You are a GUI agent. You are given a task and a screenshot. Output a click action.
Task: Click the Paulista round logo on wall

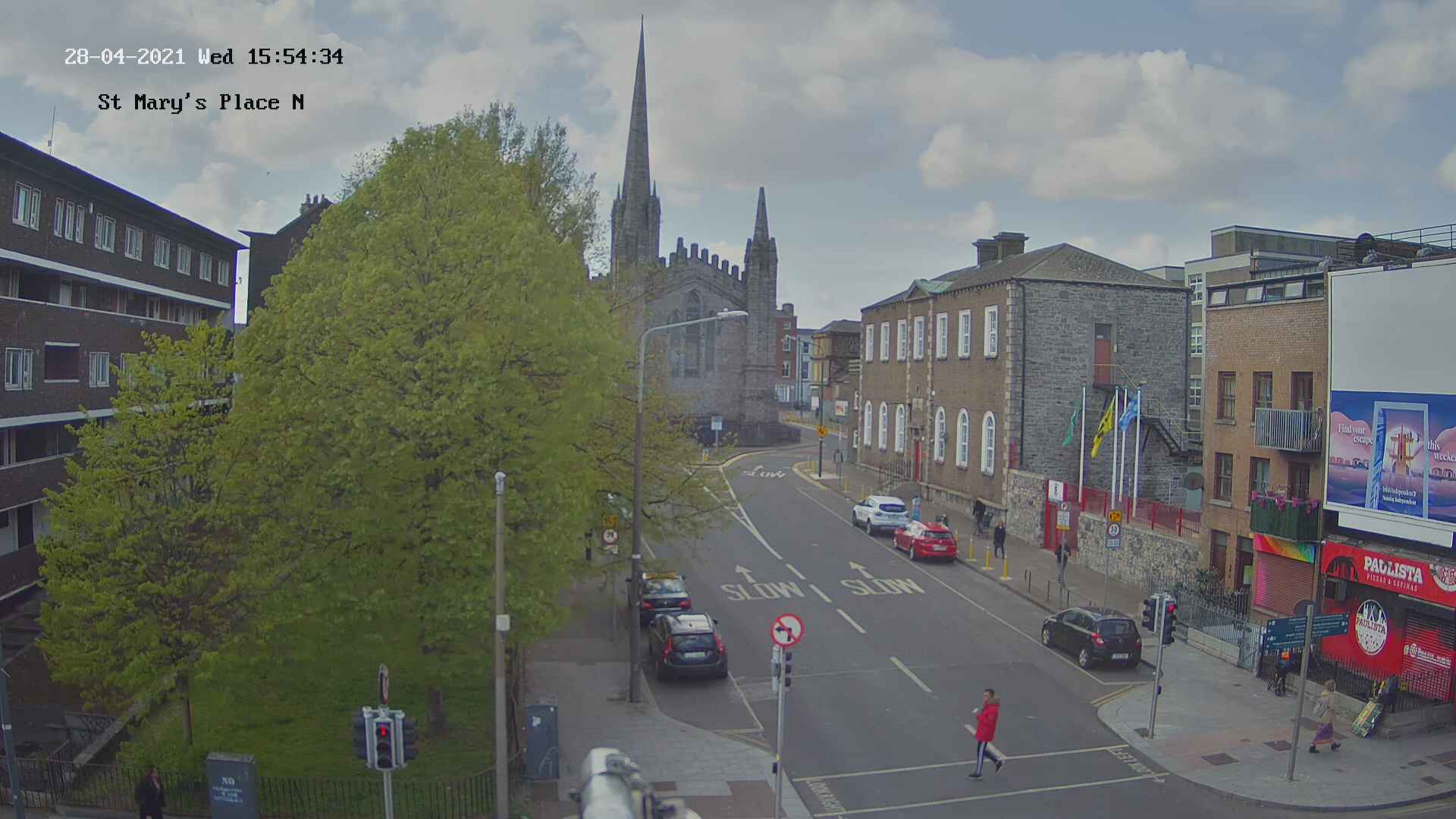[x=1370, y=627]
